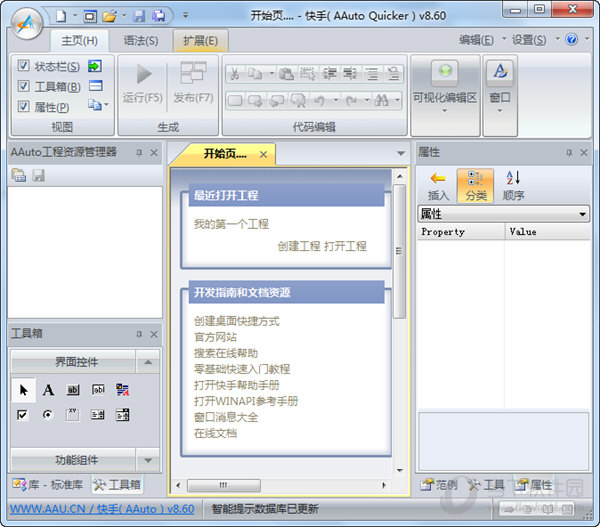Click the Redo arrow icon

tap(351, 101)
